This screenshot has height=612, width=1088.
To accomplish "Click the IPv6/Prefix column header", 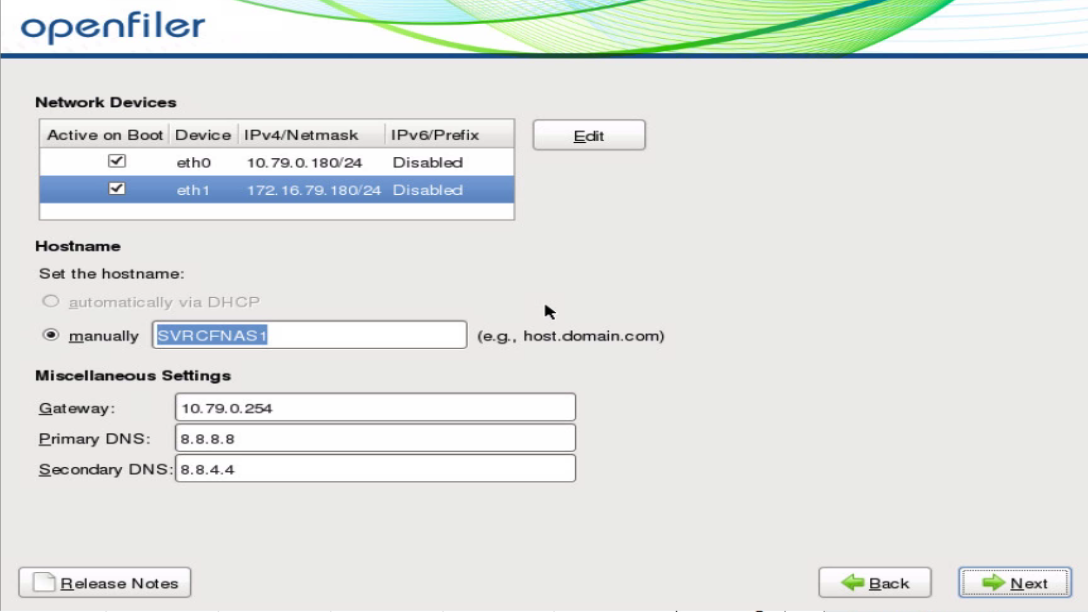I will click(x=450, y=135).
